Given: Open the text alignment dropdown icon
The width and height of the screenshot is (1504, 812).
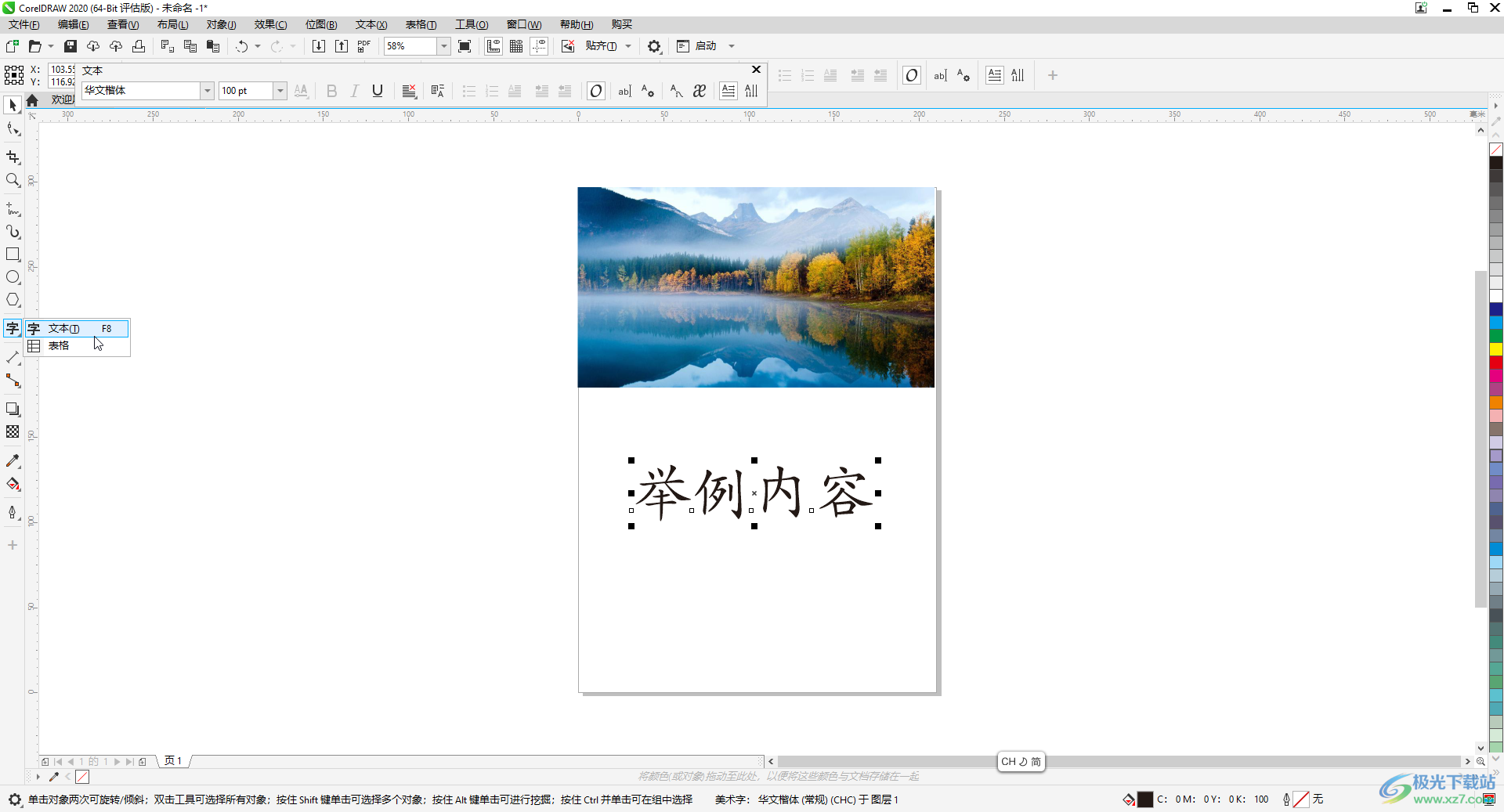Looking at the screenshot, I should [x=409, y=91].
